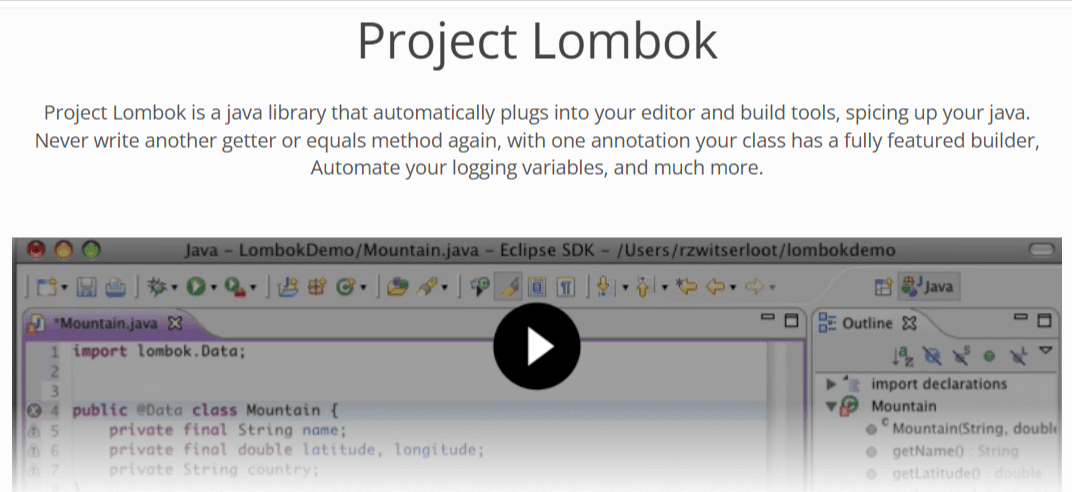Toggle Hide Non-Public Members in Outline

(989, 356)
